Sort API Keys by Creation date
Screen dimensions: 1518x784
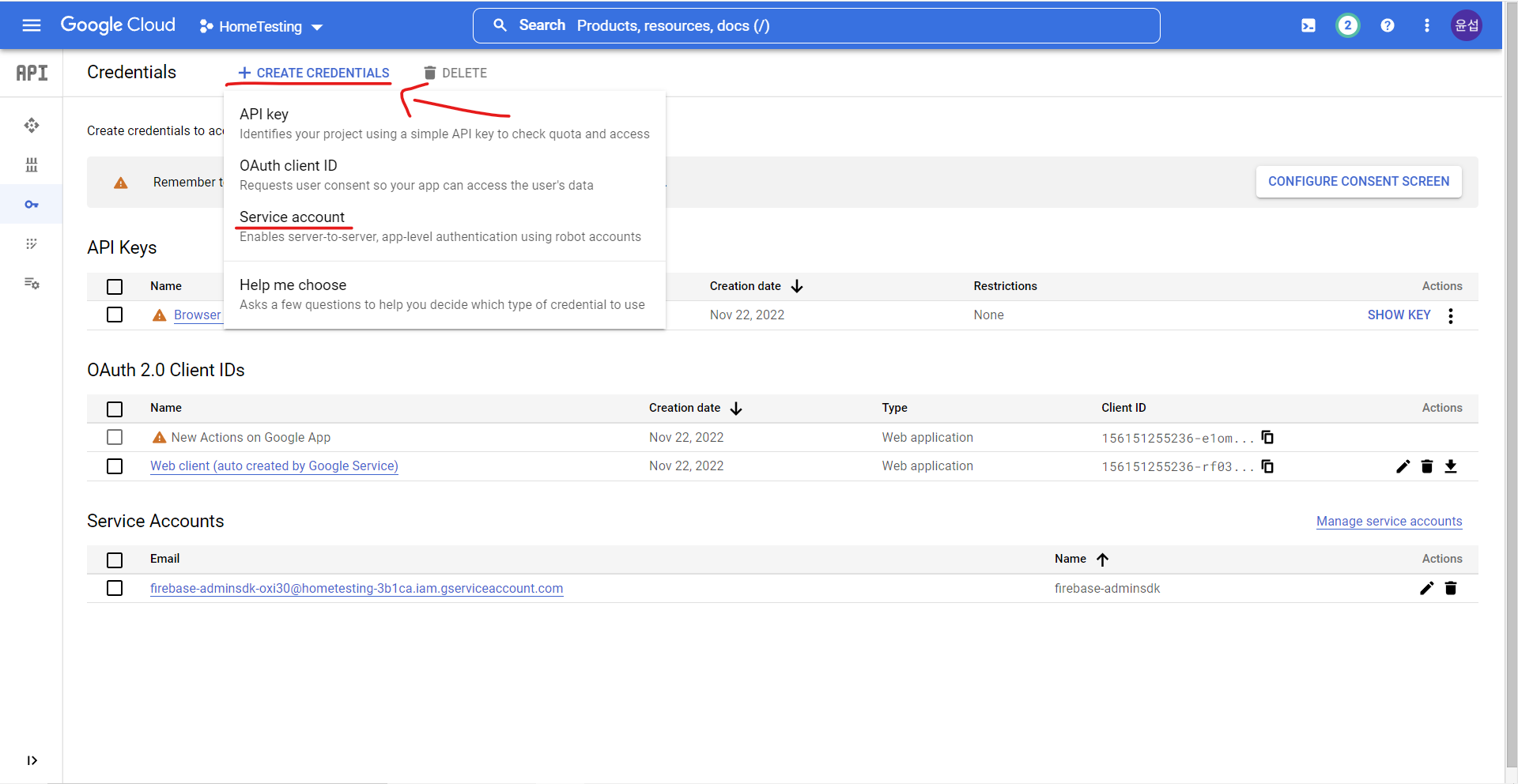click(756, 286)
